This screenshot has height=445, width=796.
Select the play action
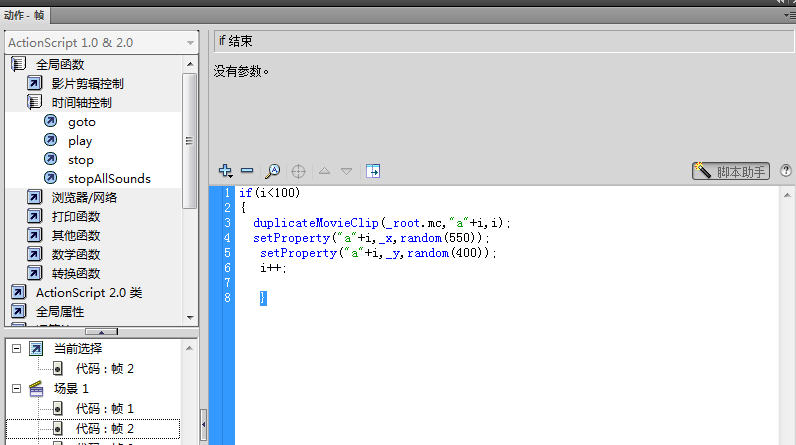pos(80,141)
